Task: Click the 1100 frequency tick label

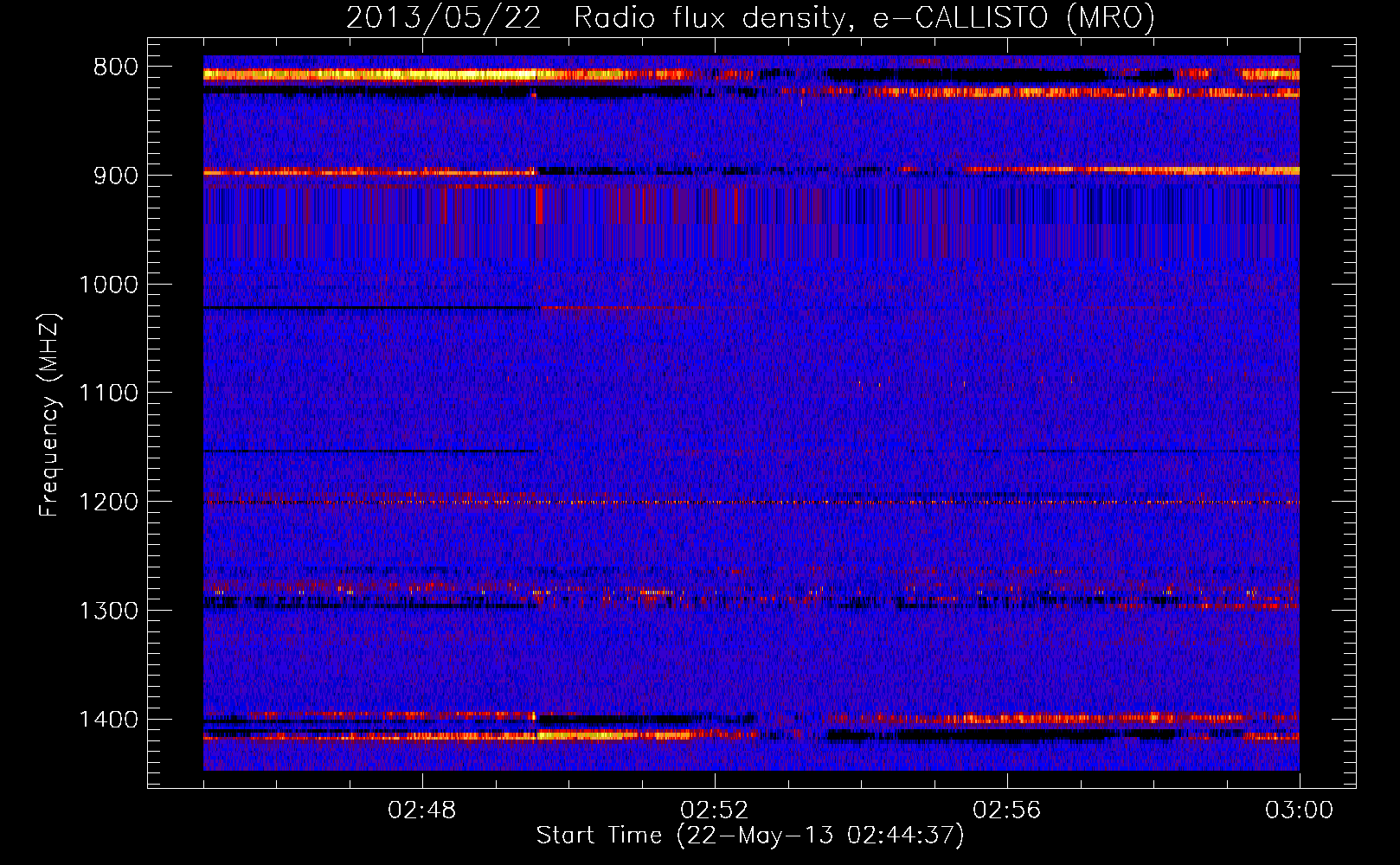Action: click(109, 393)
